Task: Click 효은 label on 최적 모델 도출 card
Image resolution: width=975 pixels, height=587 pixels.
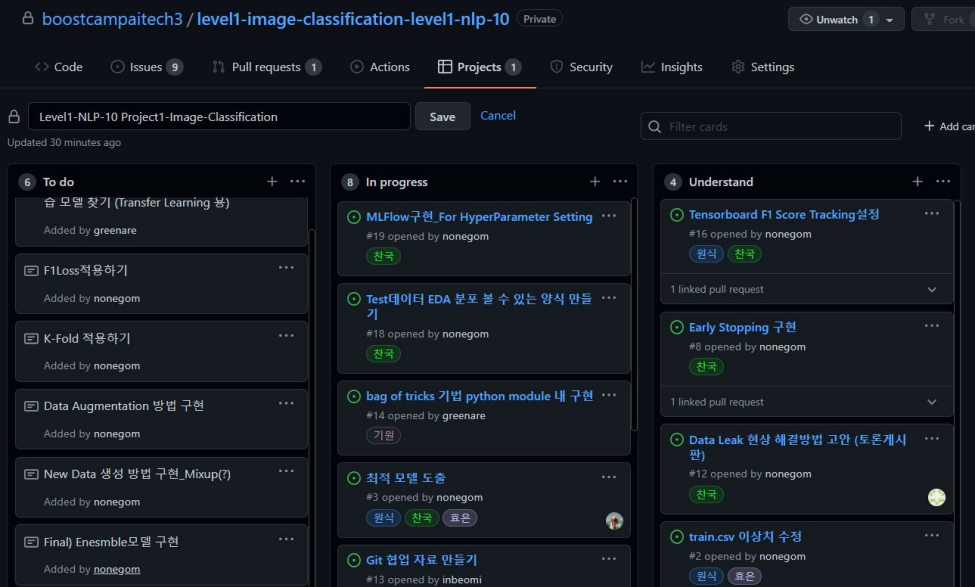Action: (460, 517)
